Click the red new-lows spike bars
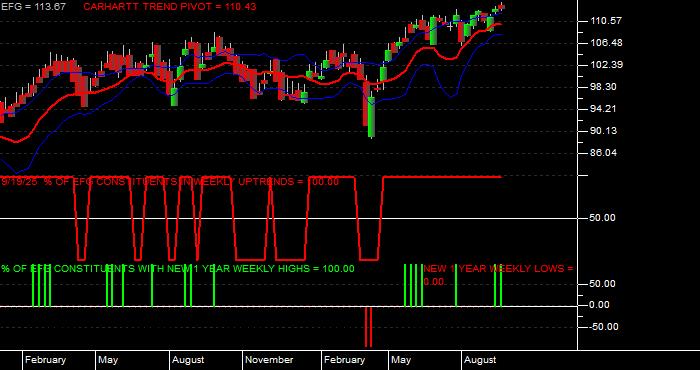This screenshot has height=370, width=700. [x=368, y=327]
